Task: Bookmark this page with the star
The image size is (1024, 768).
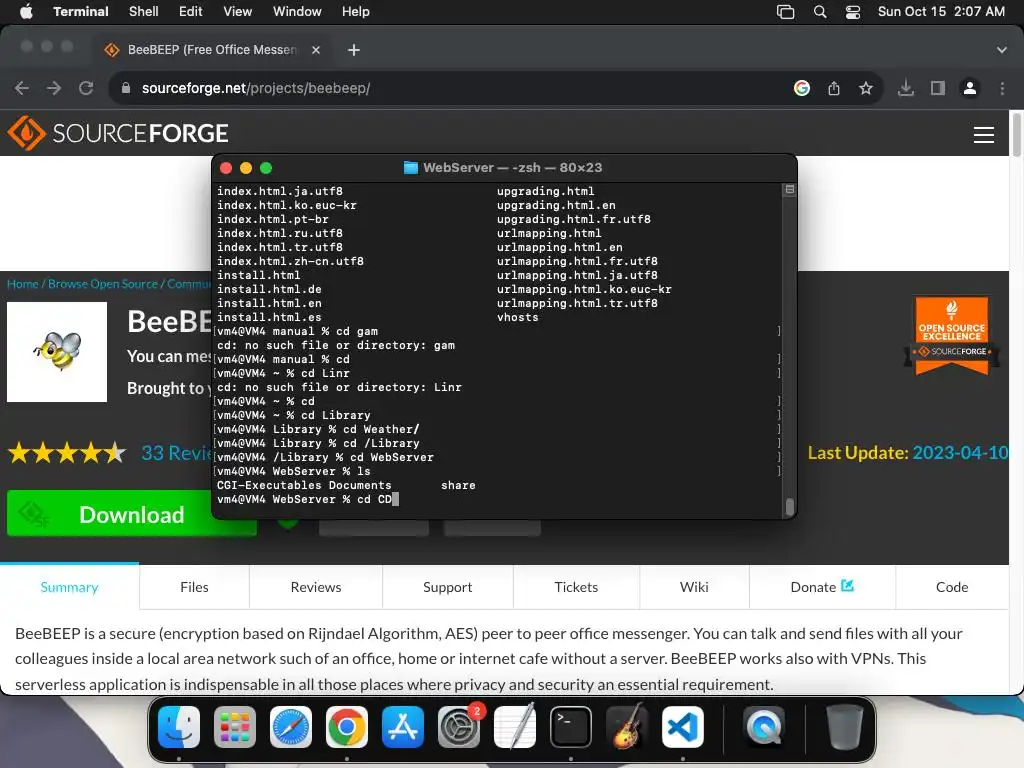Action: [866, 88]
